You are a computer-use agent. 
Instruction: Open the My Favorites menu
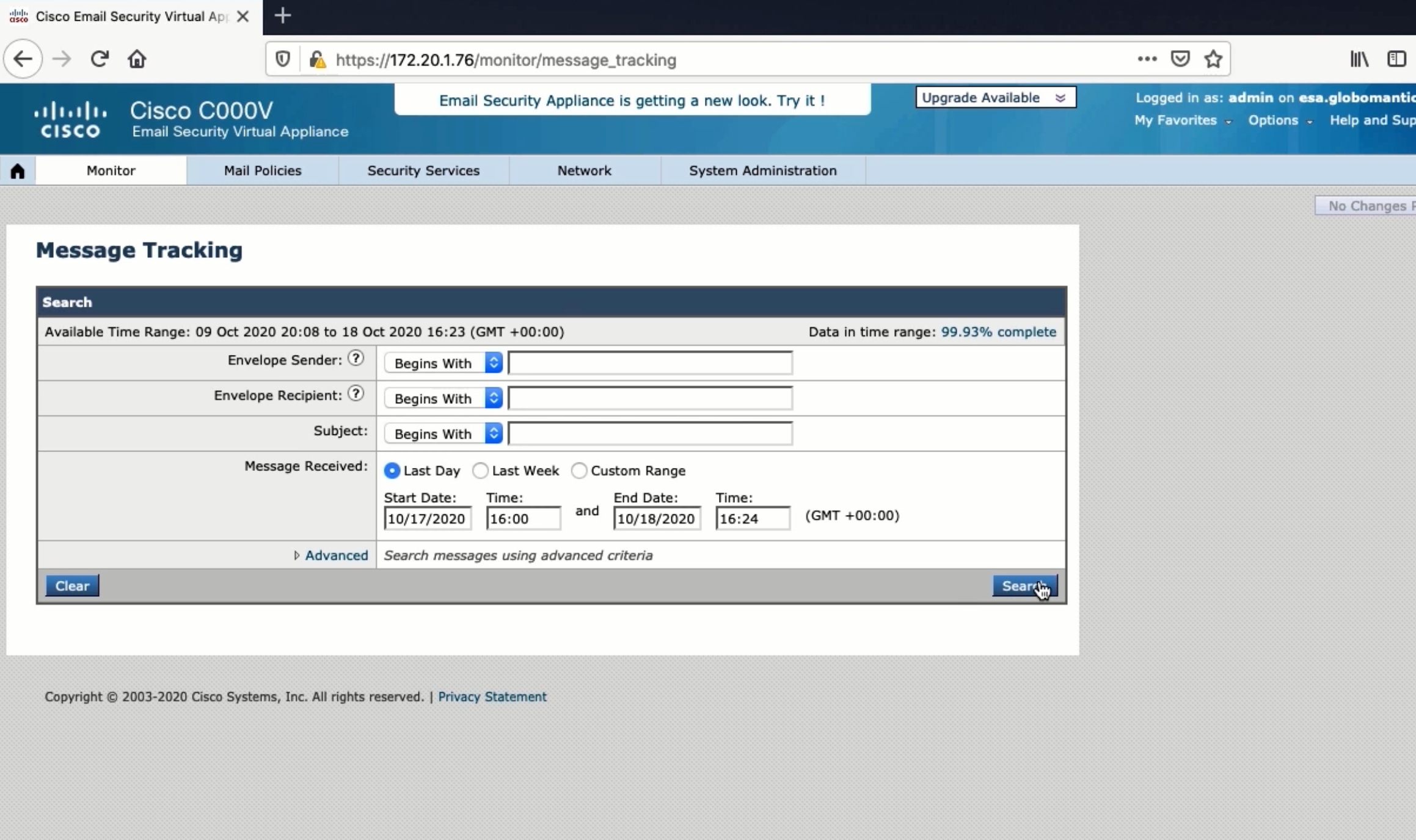click(1183, 120)
